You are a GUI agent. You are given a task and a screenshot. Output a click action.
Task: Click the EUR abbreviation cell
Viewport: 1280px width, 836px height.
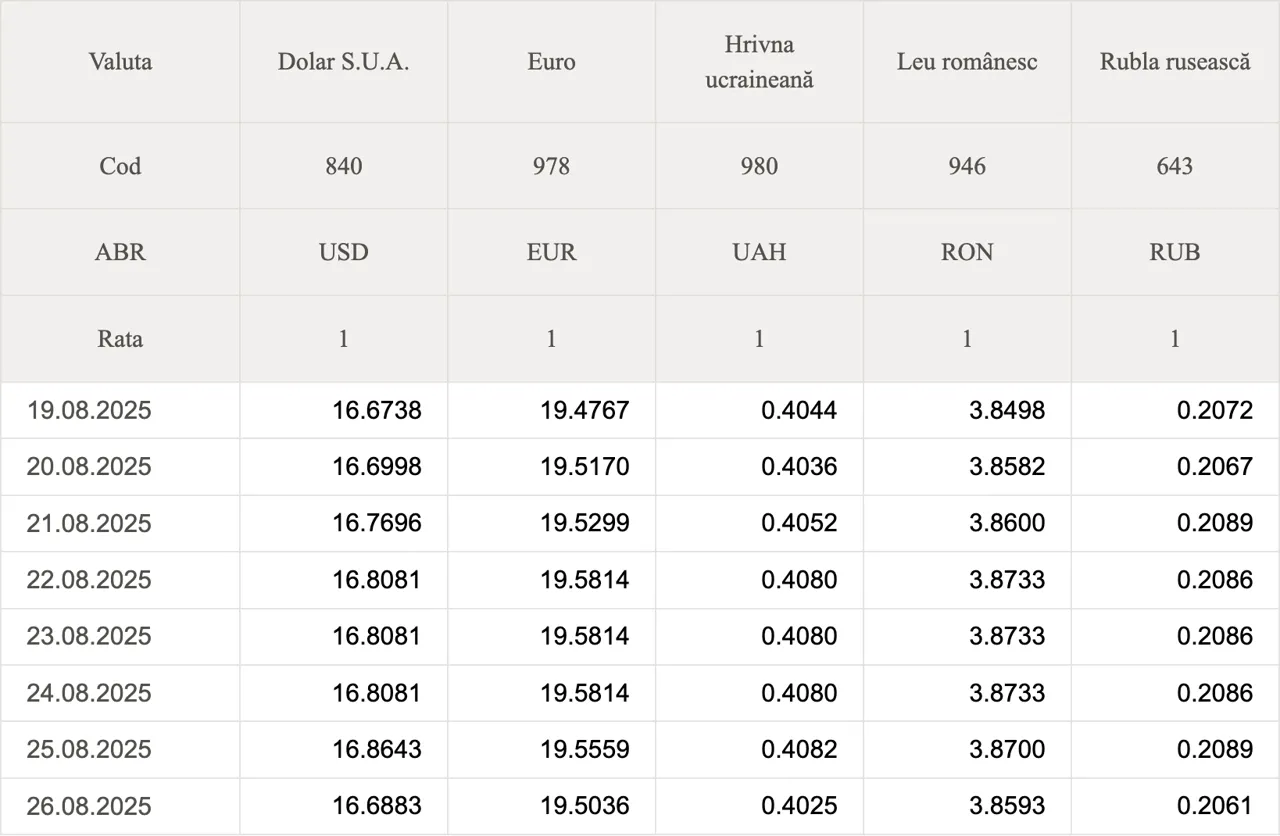click(551, 252)
